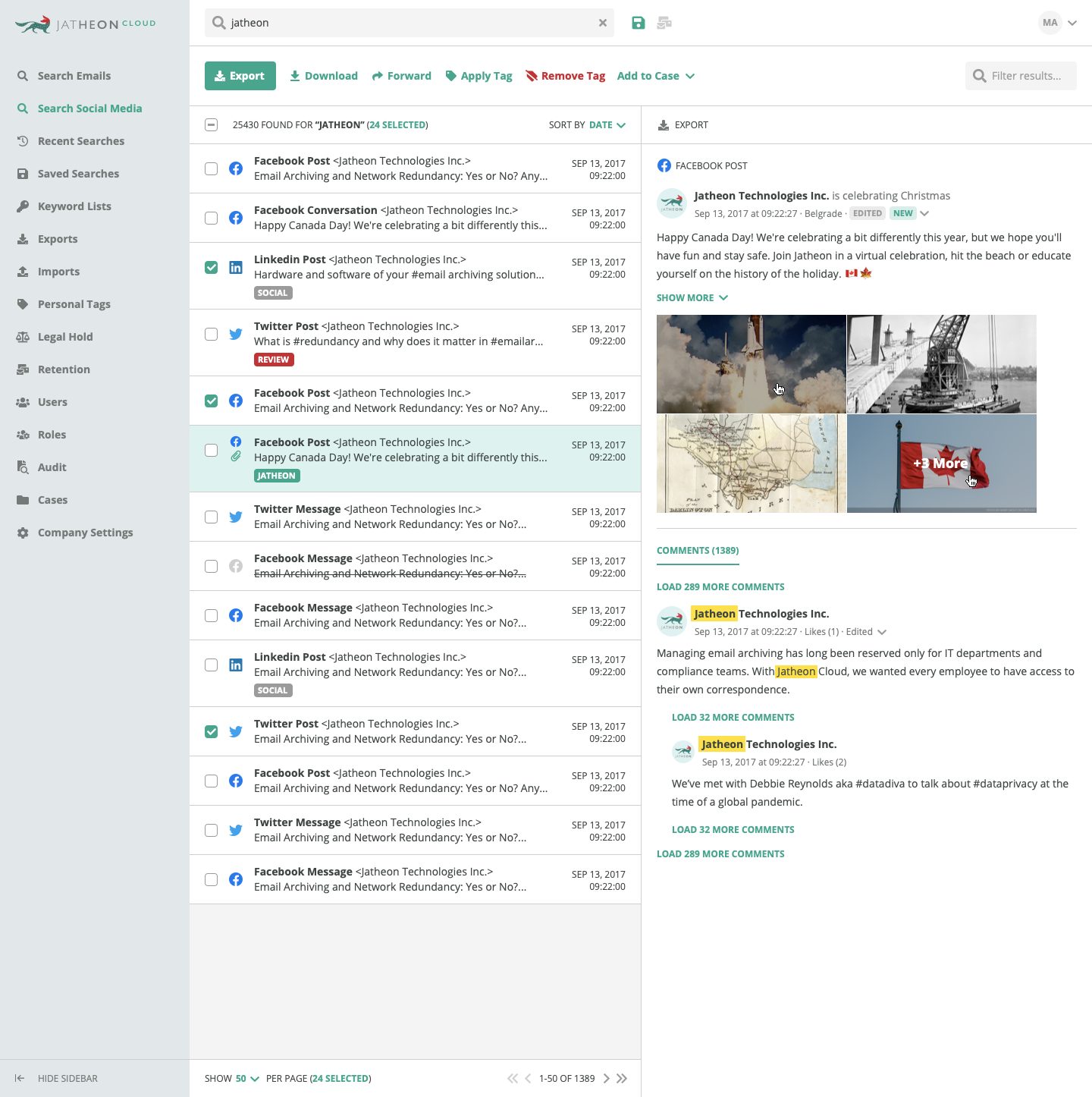The width and height of the screenshot is (1092, 1097).
Task: Click Apply Tag button
Action: point(479,76)
